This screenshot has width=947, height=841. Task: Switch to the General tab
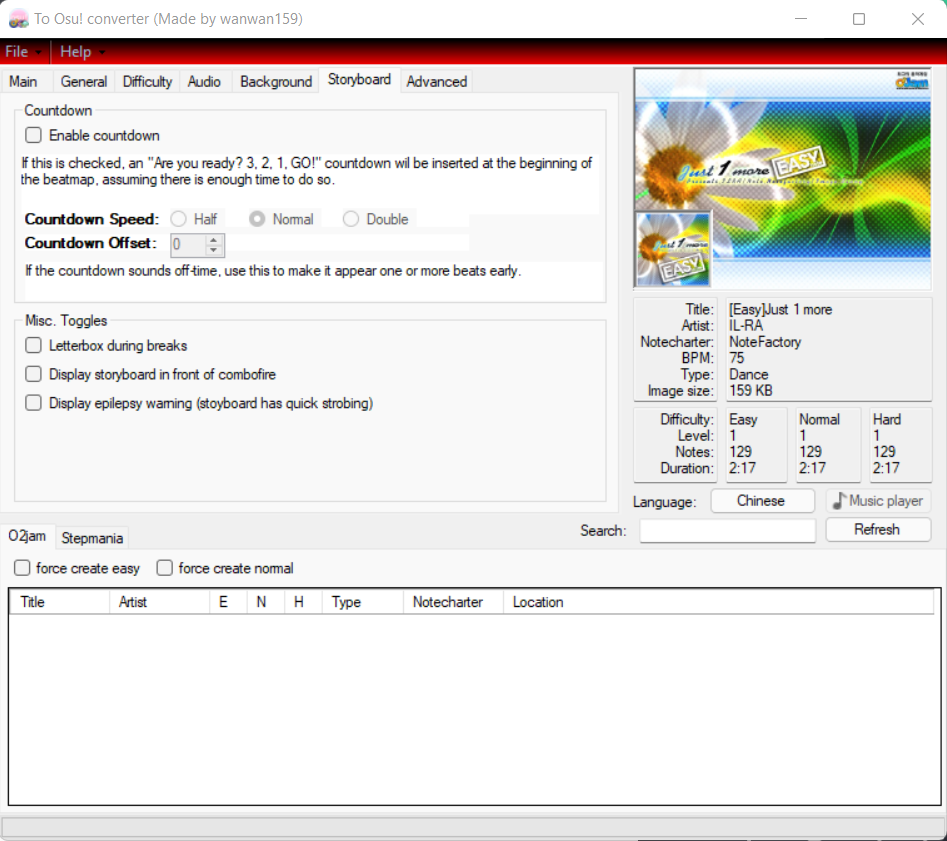[x=84, y=82]
